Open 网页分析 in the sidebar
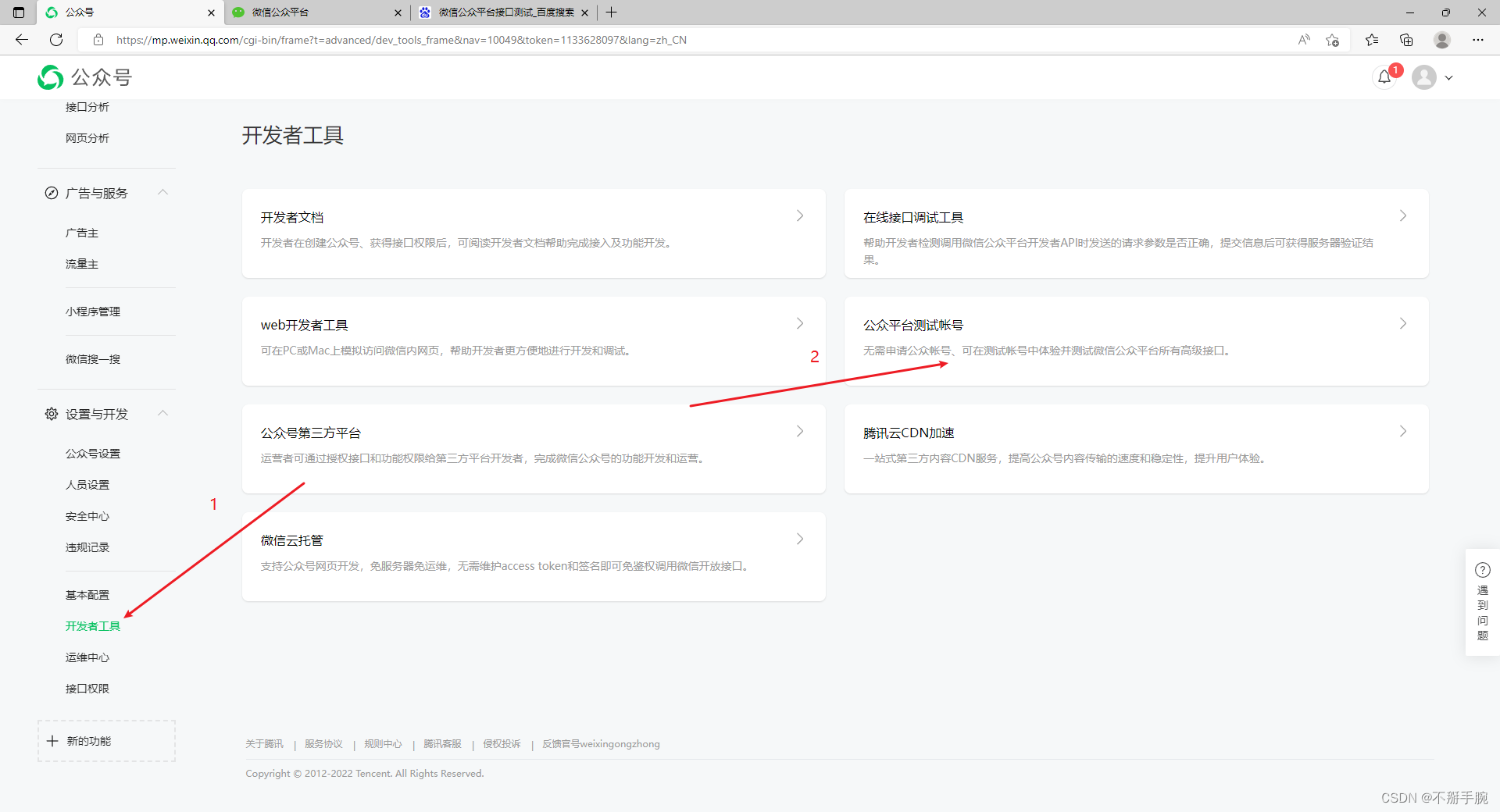 87,138
